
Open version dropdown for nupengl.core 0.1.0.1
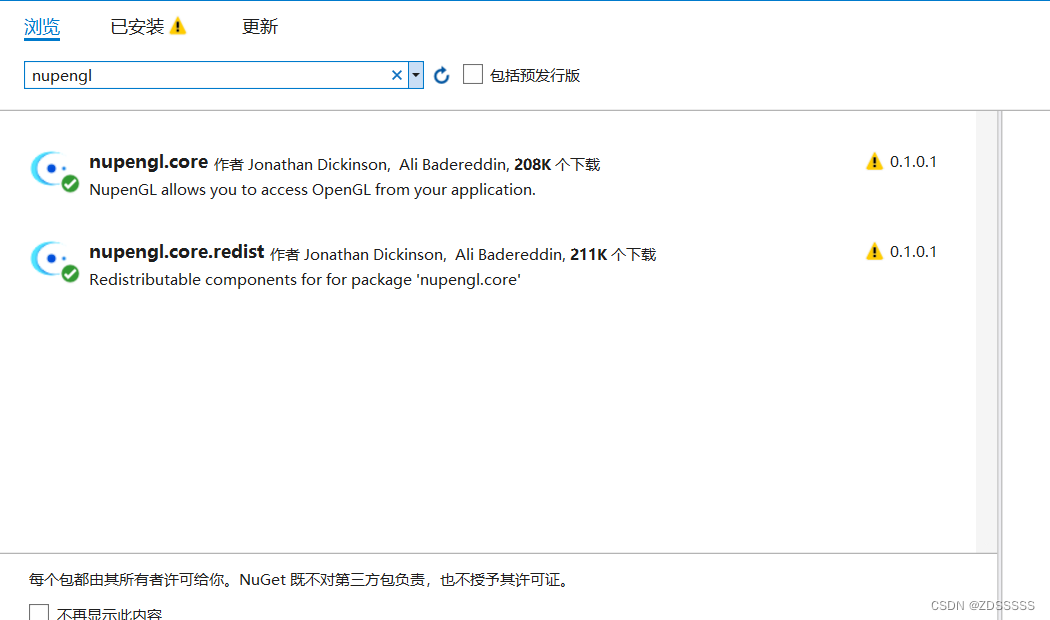point(911,161)
